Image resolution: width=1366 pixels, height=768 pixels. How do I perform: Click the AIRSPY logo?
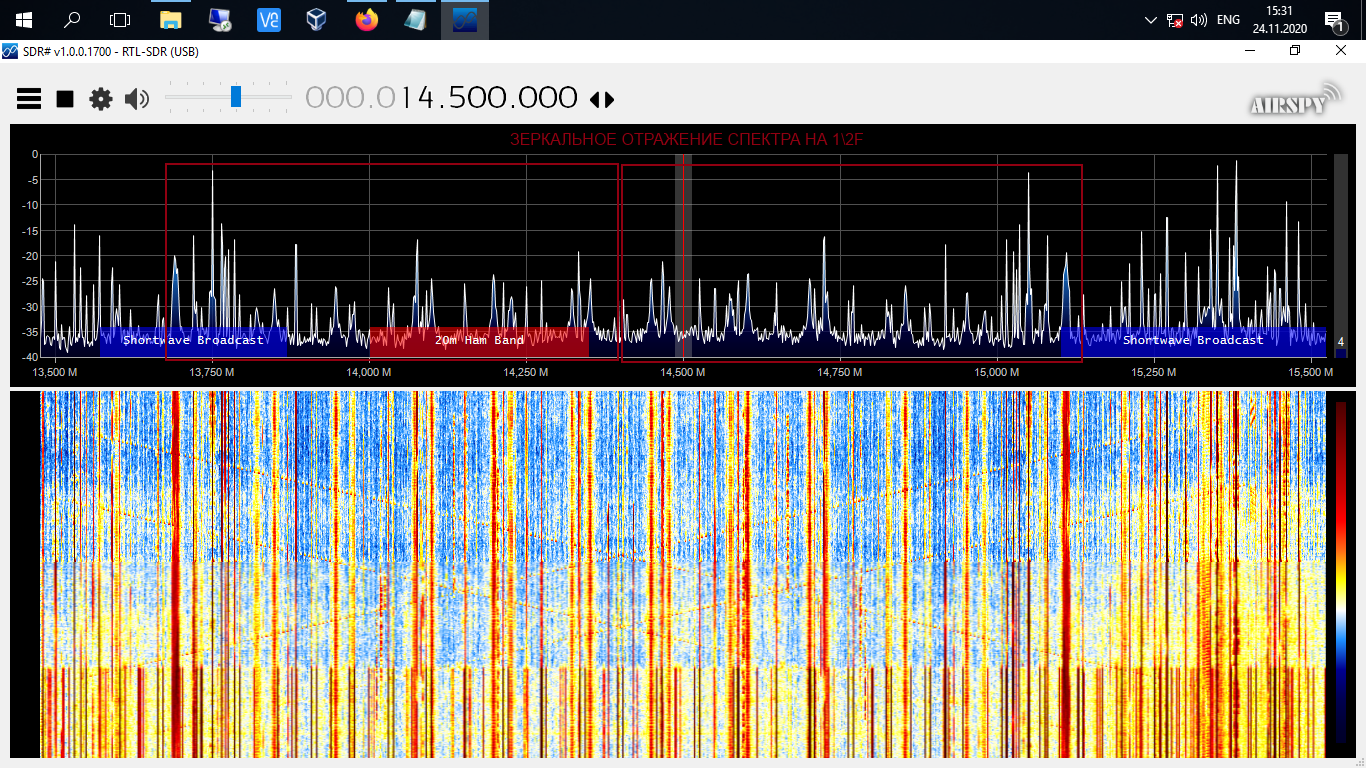[1295, 100]
